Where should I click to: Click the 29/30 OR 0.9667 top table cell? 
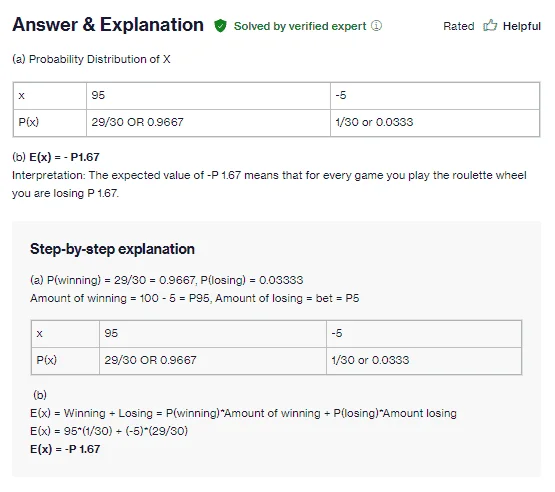[208, 123]
